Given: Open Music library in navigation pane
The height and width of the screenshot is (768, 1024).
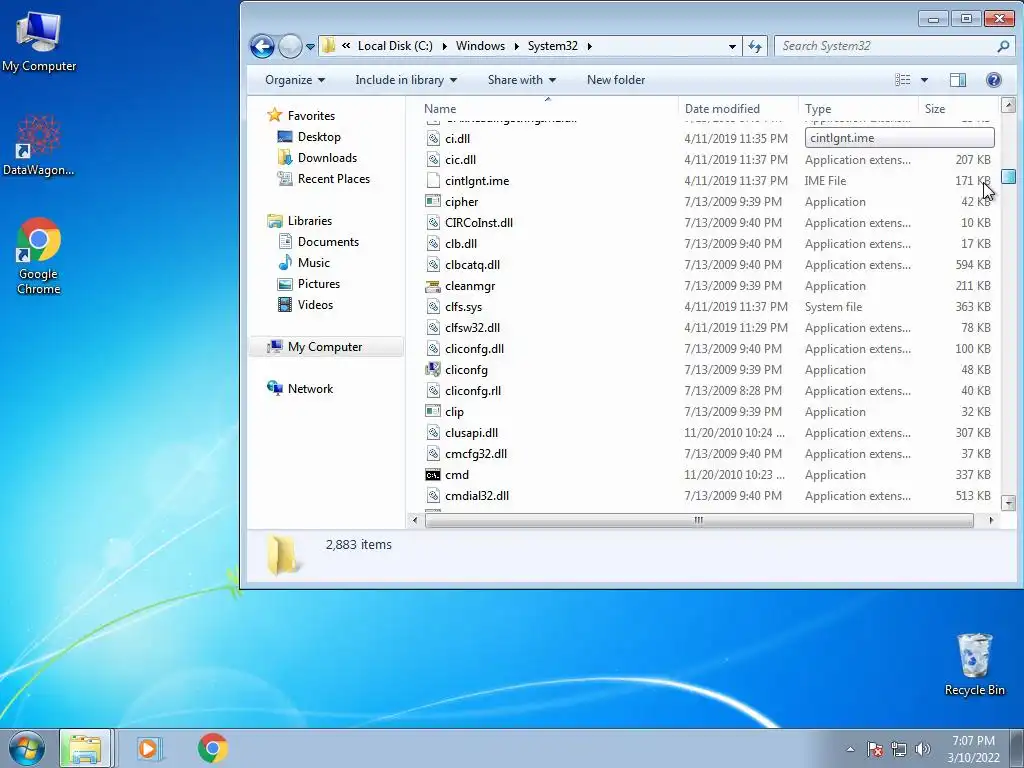Looking at the screenshot, I should (x=313, y=263).
